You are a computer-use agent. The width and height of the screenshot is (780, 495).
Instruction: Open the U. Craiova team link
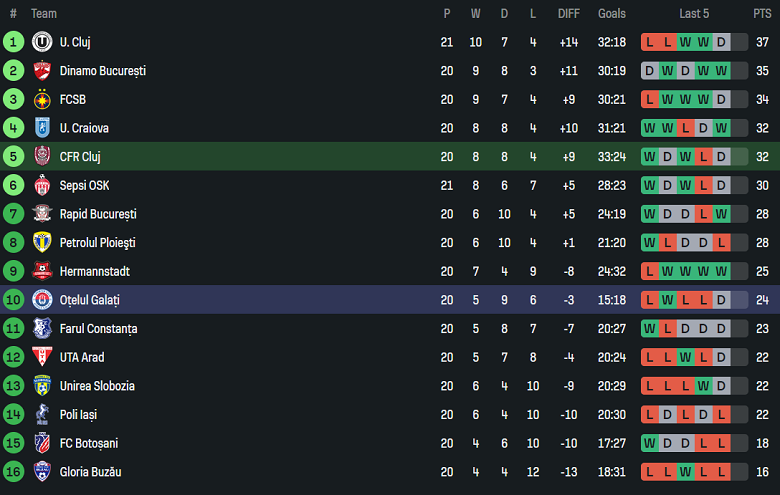(x=84, y=128)
